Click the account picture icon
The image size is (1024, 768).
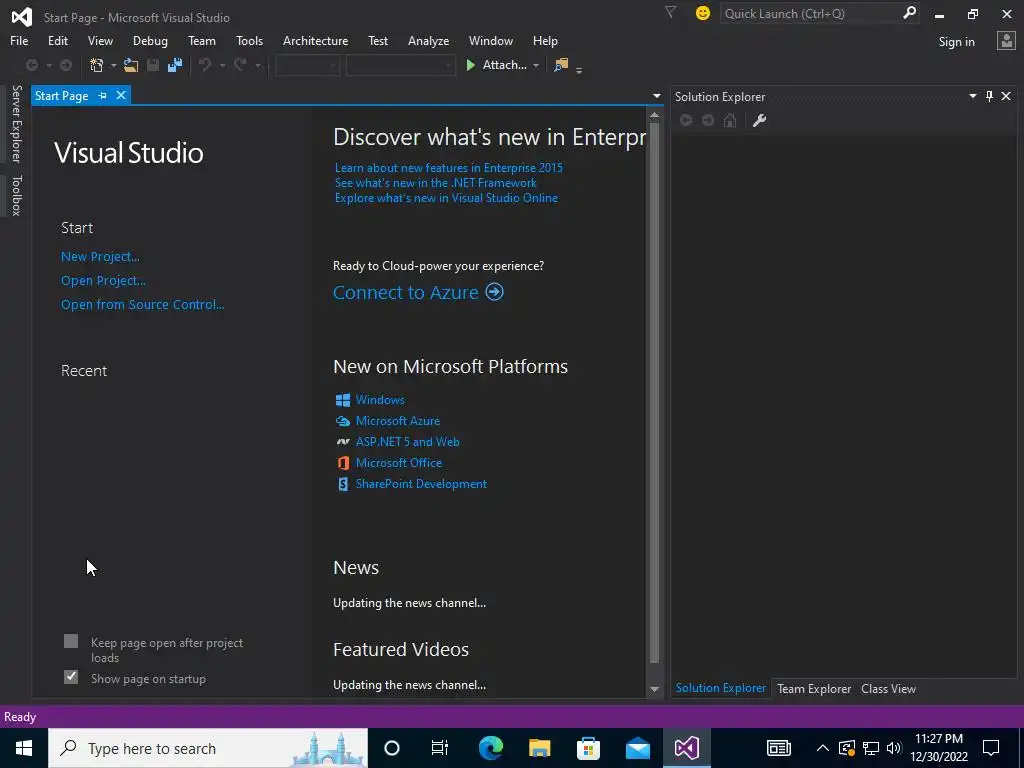pyautogui.click(x=1006, y=41)
